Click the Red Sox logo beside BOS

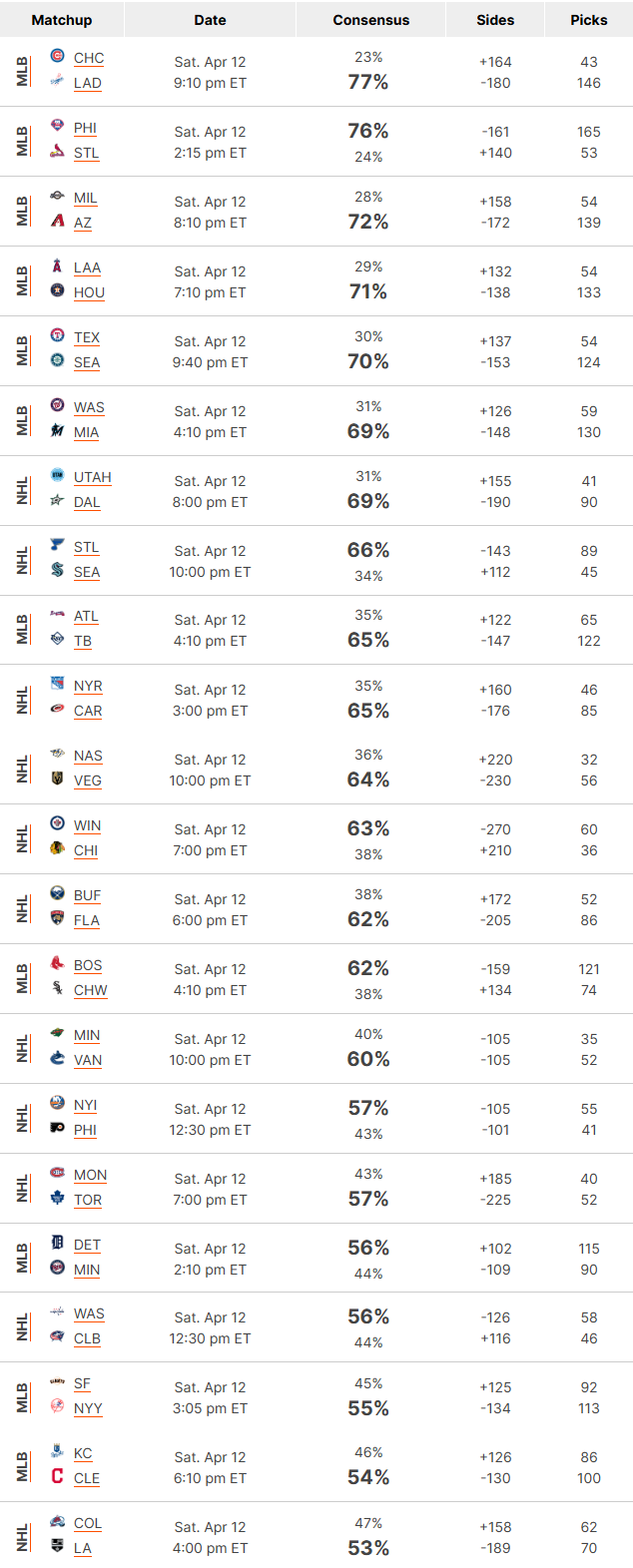tap(57, 963)
